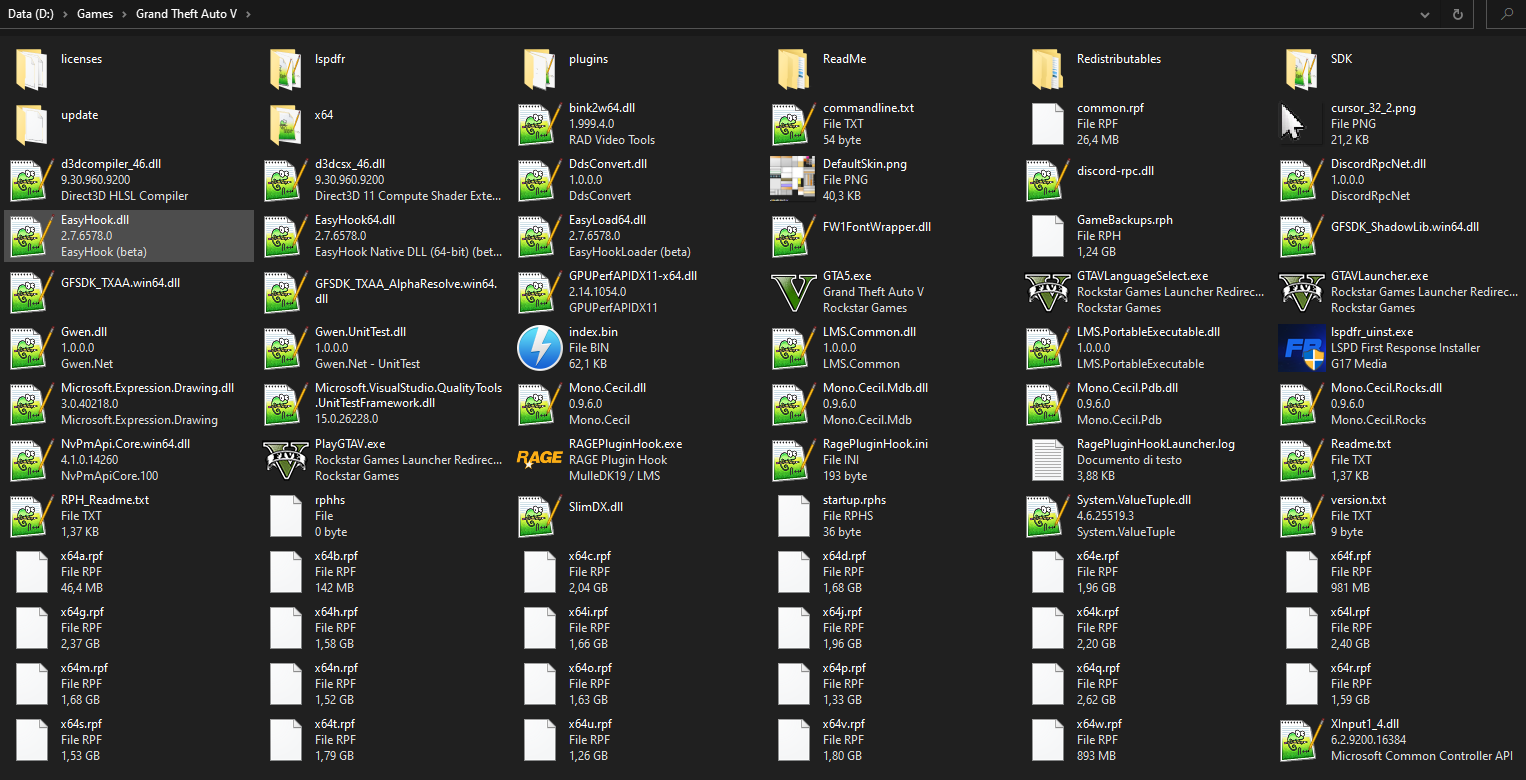Navigate to Games in the breadcrumb path

coord(95,14)
